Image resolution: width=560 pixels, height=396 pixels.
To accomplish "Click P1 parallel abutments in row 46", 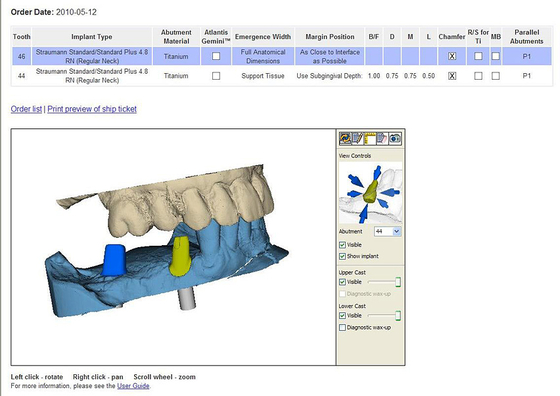I will (x=526, y=56).
